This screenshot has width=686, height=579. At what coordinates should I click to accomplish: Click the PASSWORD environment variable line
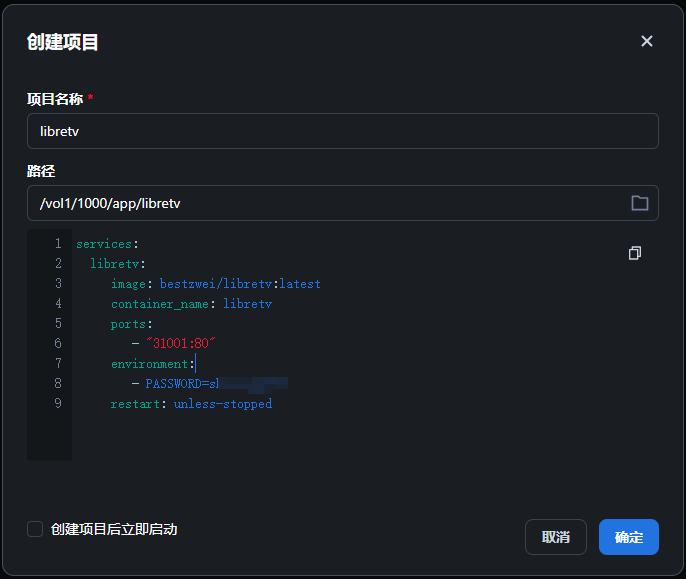(180, 384)
